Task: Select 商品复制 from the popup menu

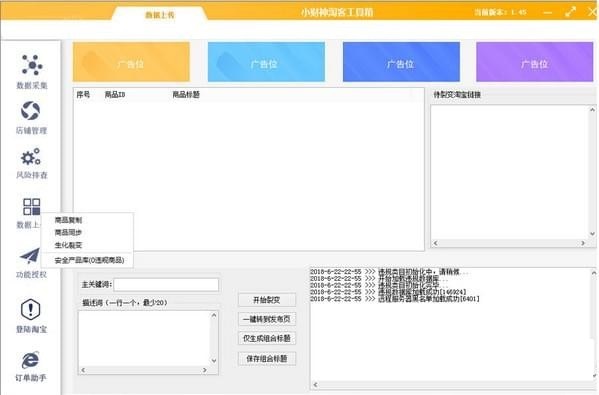Action: point(68,220)
